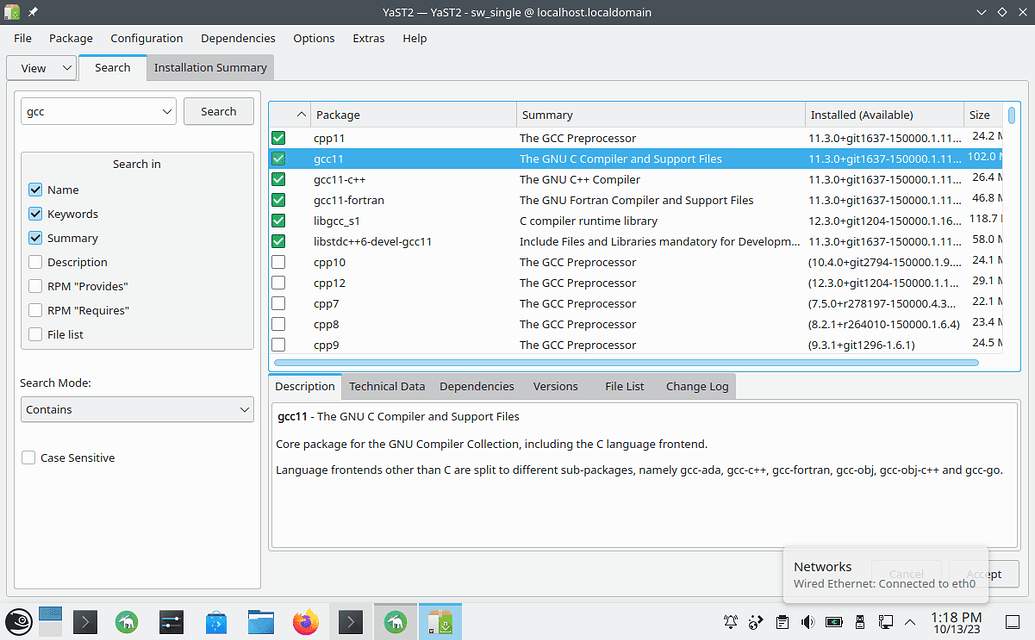Screen dimensions: 1035x640
Task: Click the virtual desktop pager
Action: [50, 622]
